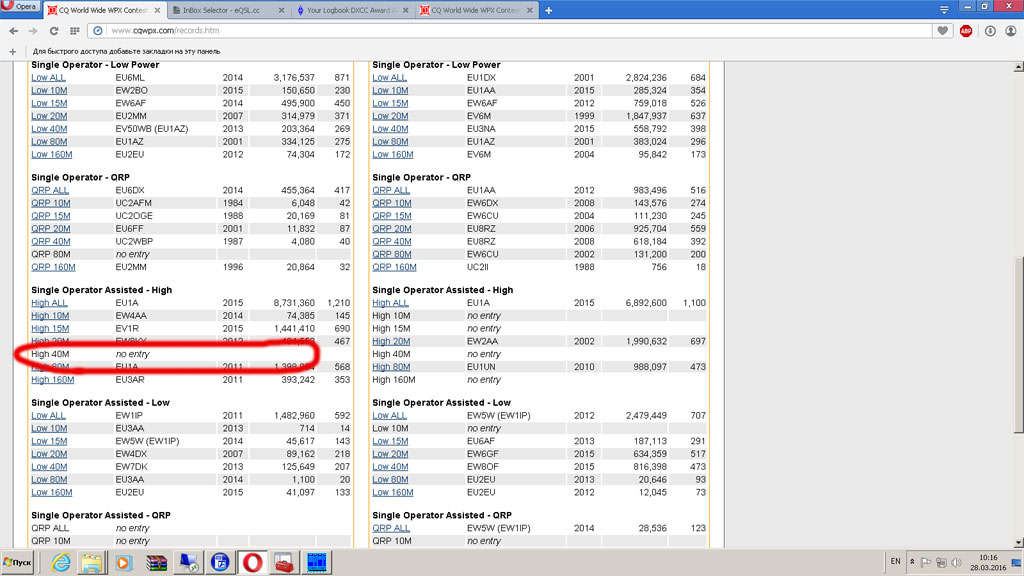
Task: Open the downloads icon in browser toolbar
Action: 989,31
